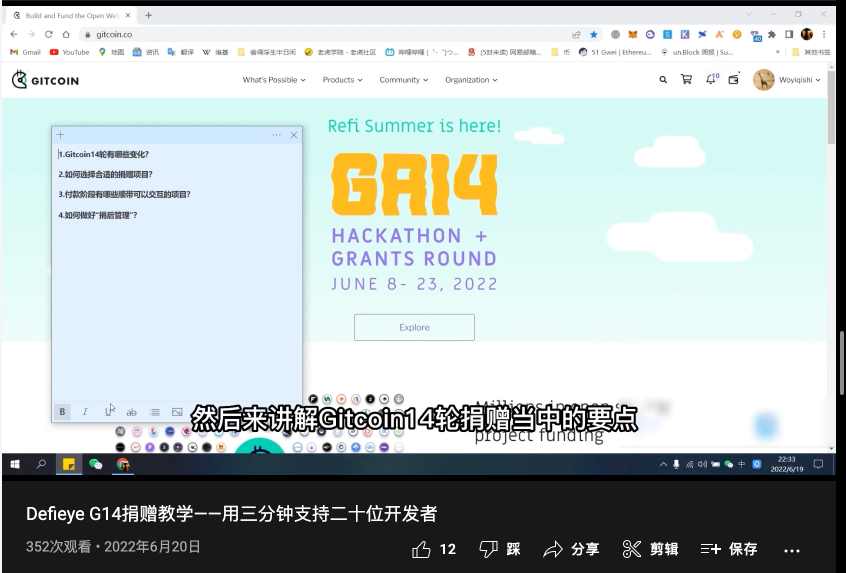Expand the bookmarks bar overflow

(777, 52)
